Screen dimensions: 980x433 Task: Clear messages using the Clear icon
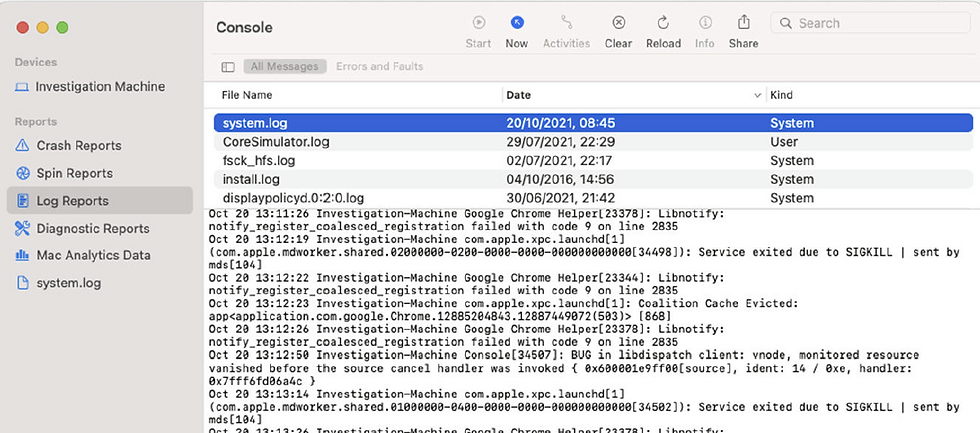[x=619, y=23]
